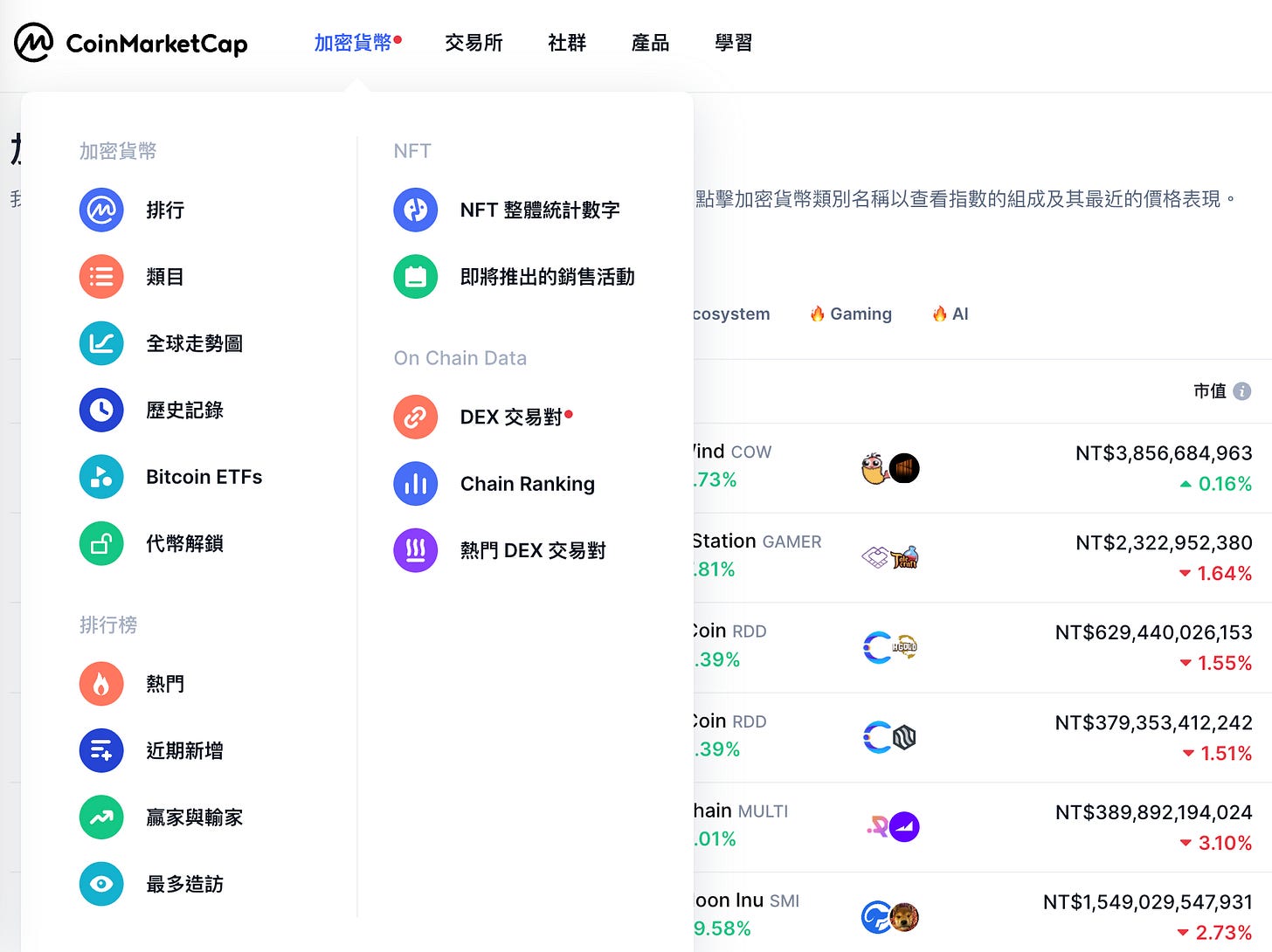Click the 熱門 DEX 交易對 heat icon
This screenshot has height=952, width=1272.
click(416, 550)
